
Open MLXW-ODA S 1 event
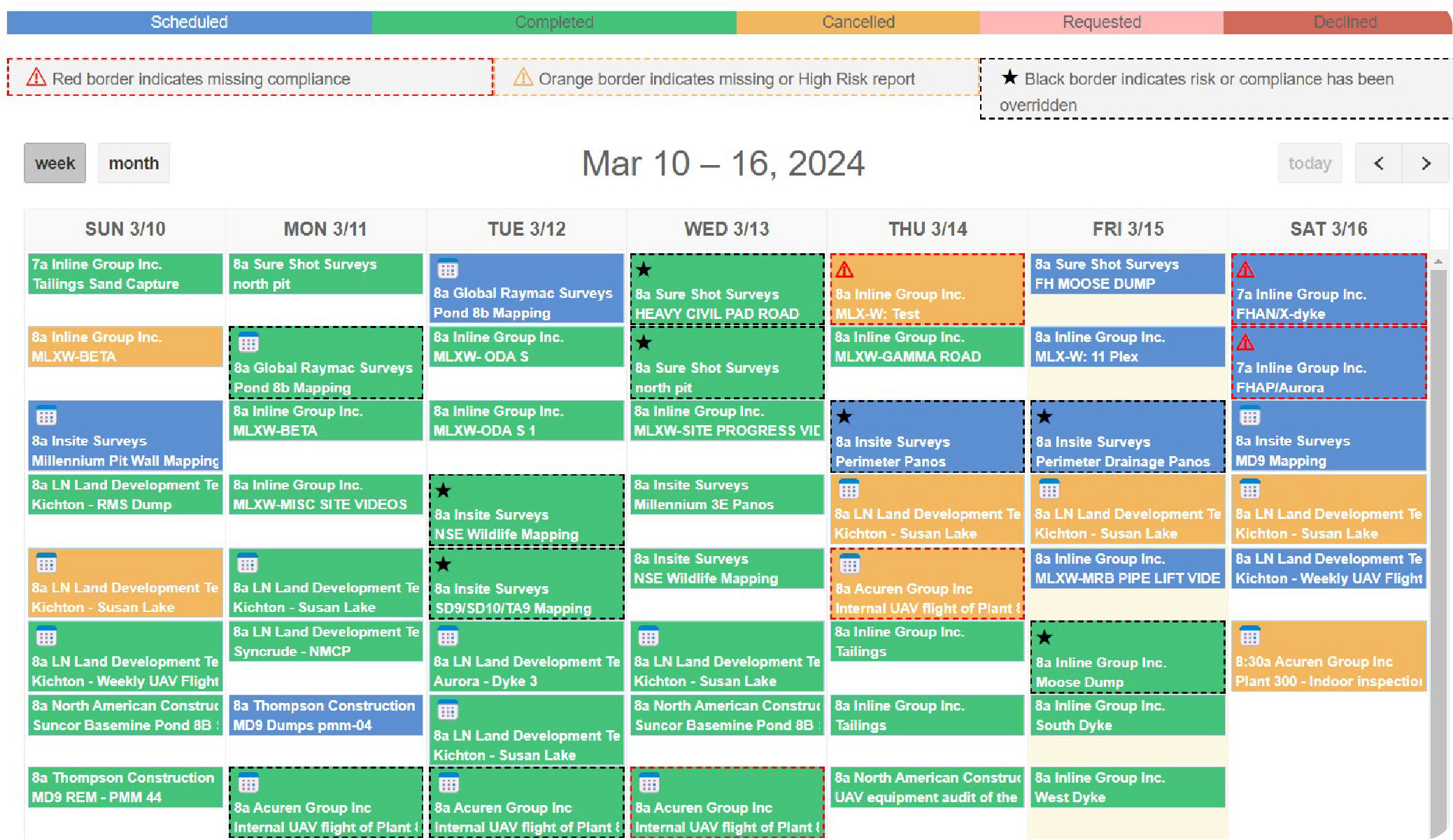[526, 420]
